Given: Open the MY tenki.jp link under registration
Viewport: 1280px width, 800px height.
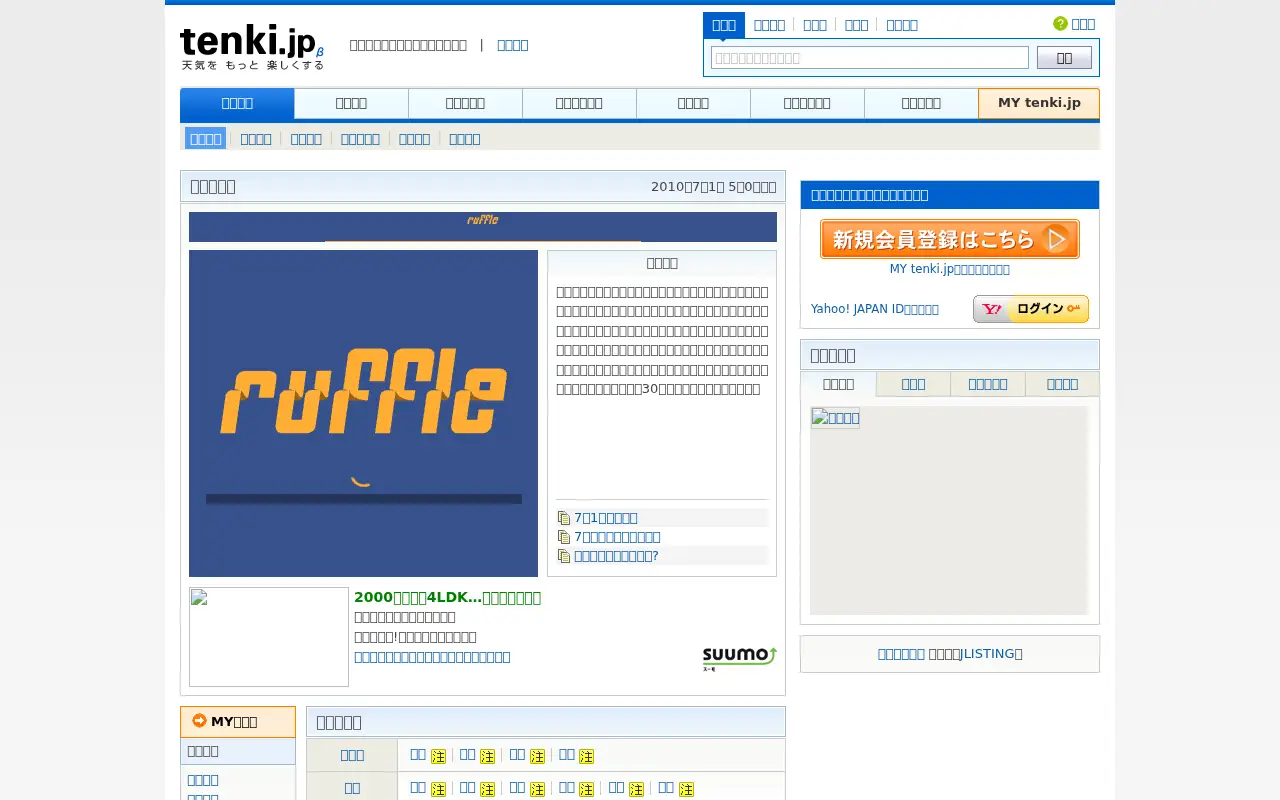Looking at the screenshot, I should click(x=950, y=269).
